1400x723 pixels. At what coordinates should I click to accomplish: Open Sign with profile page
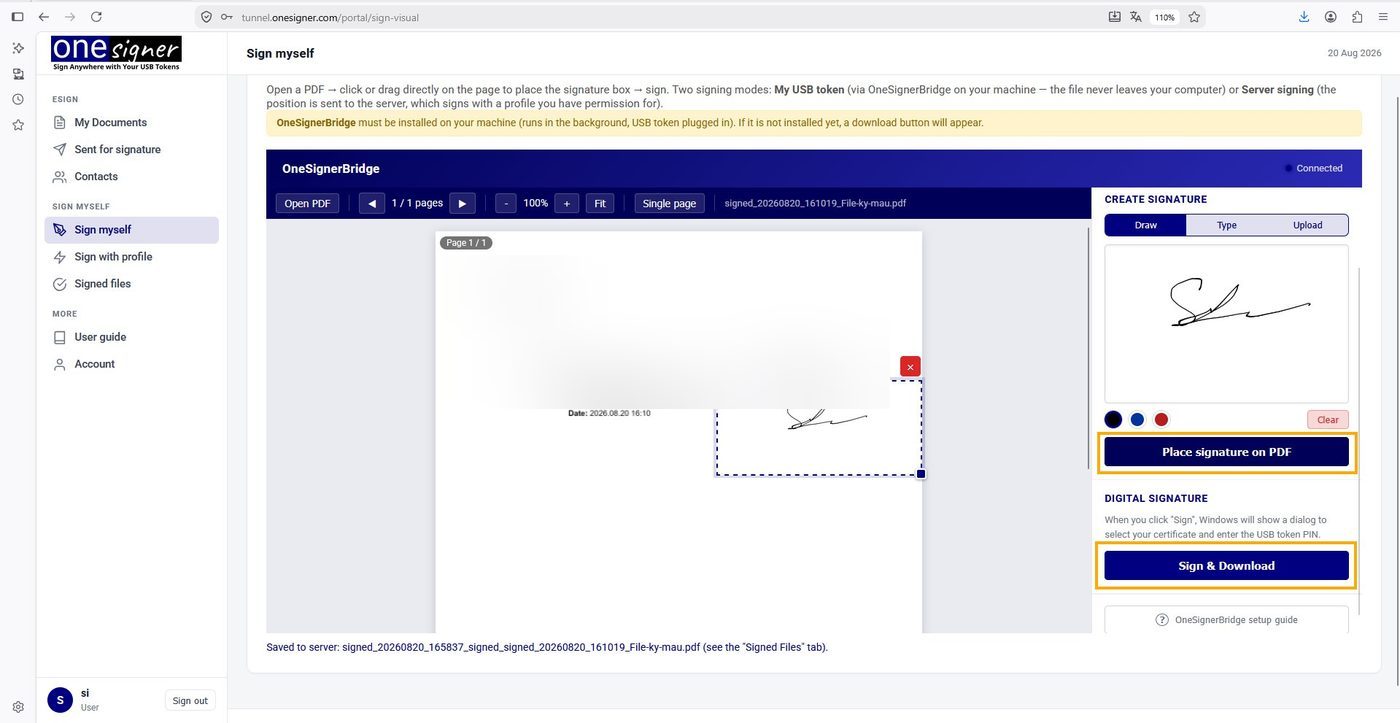(132, 257)
